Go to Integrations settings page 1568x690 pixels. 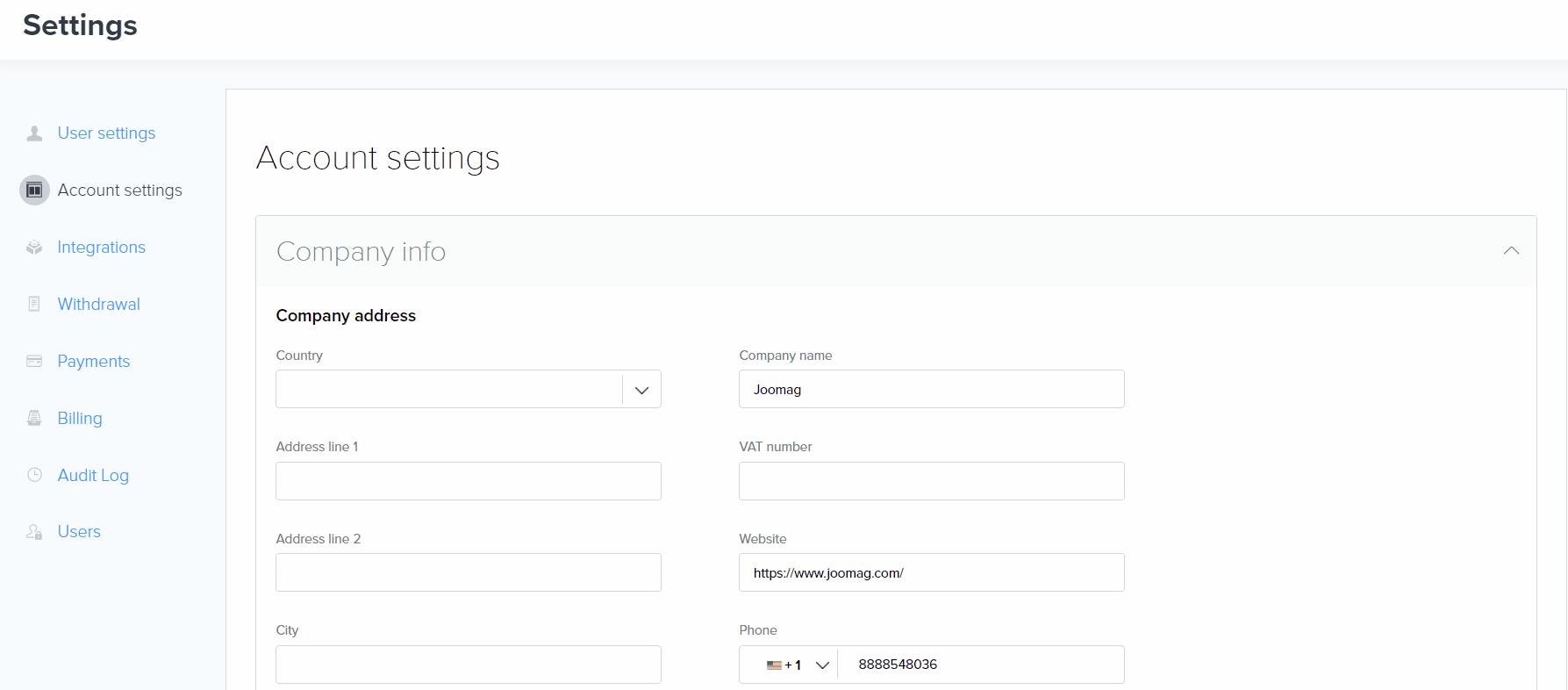tap(101, 248)
